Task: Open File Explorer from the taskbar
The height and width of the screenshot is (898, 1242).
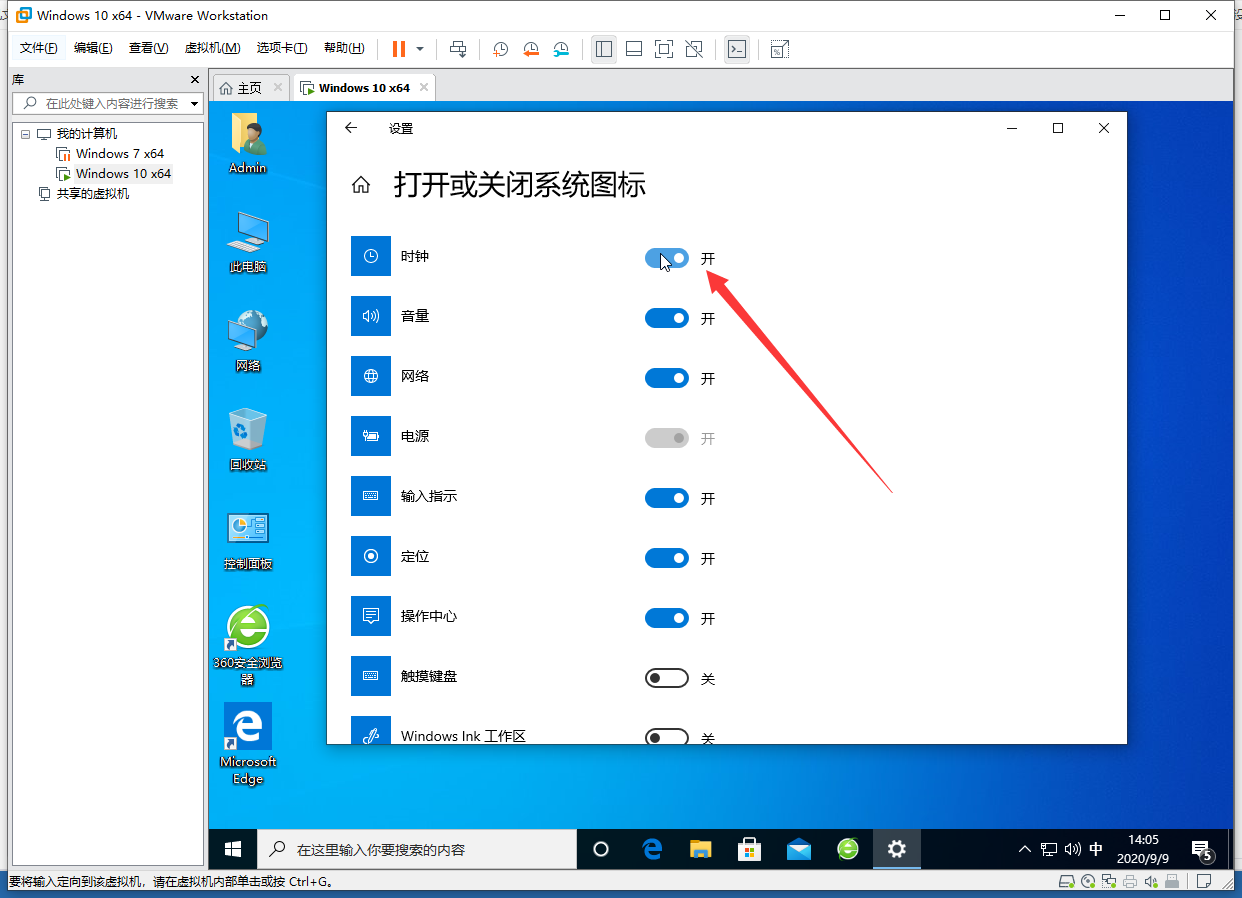Action: click(x=701, y=849)
